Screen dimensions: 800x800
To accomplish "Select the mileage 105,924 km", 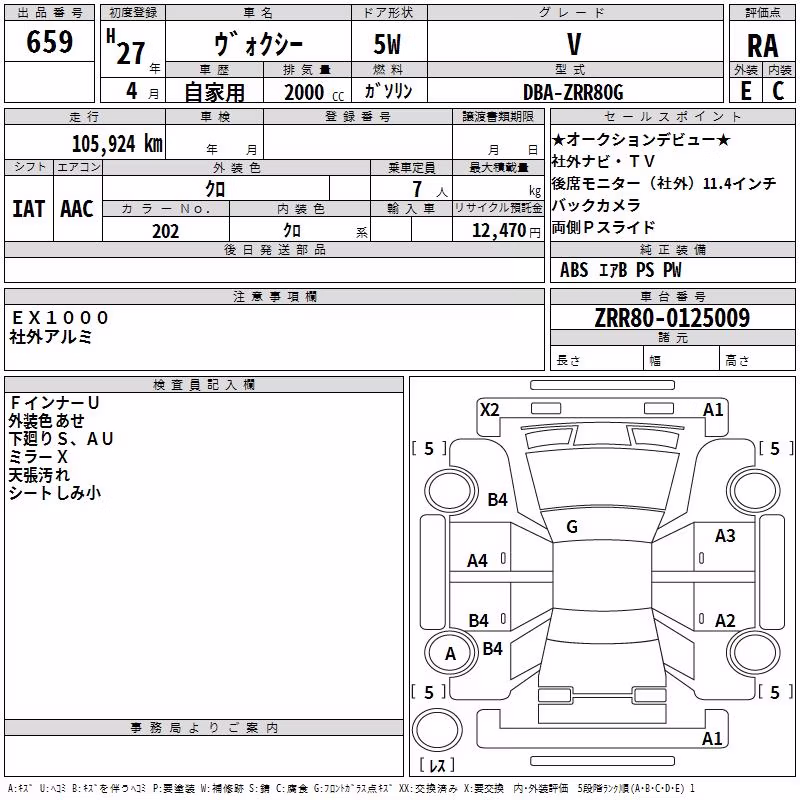I will click(x=117, y=144).
